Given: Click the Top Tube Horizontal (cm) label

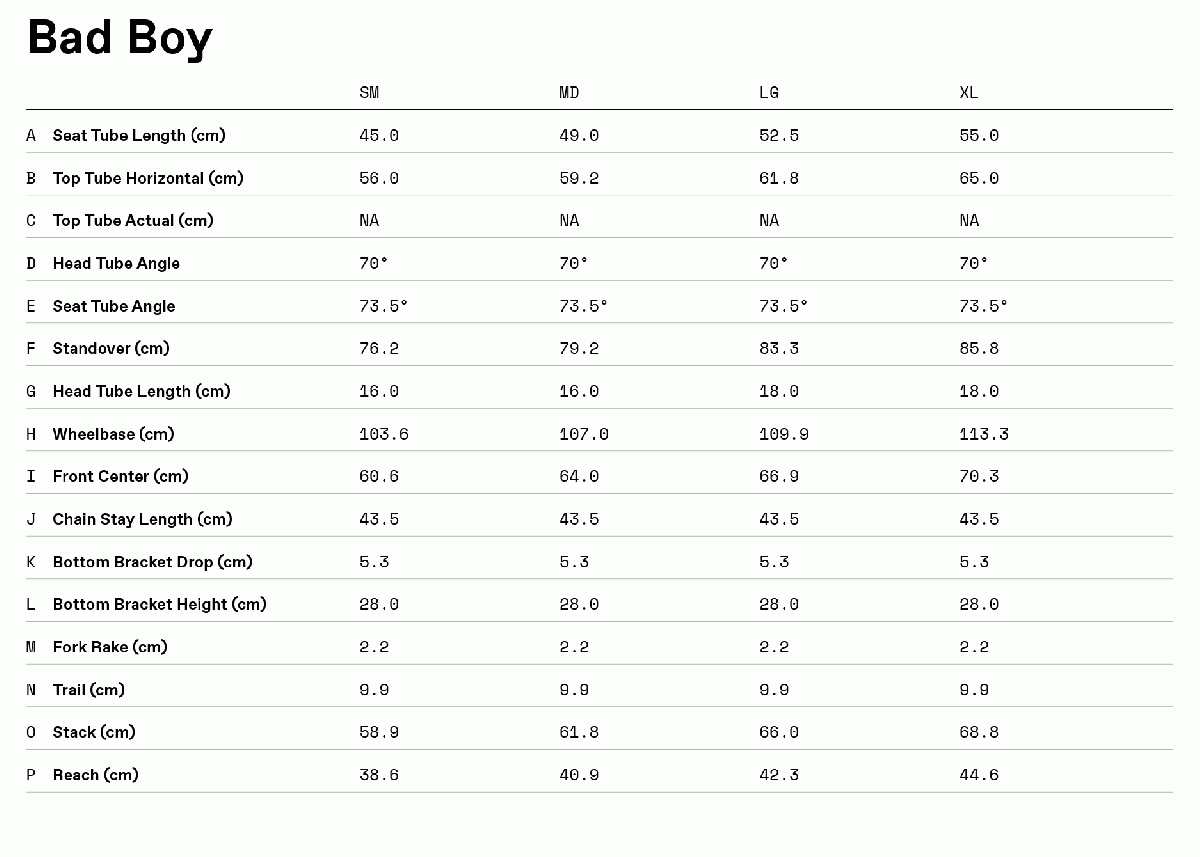Looking at the screenshot, I should pyautogui.click(x=148, y=178).
